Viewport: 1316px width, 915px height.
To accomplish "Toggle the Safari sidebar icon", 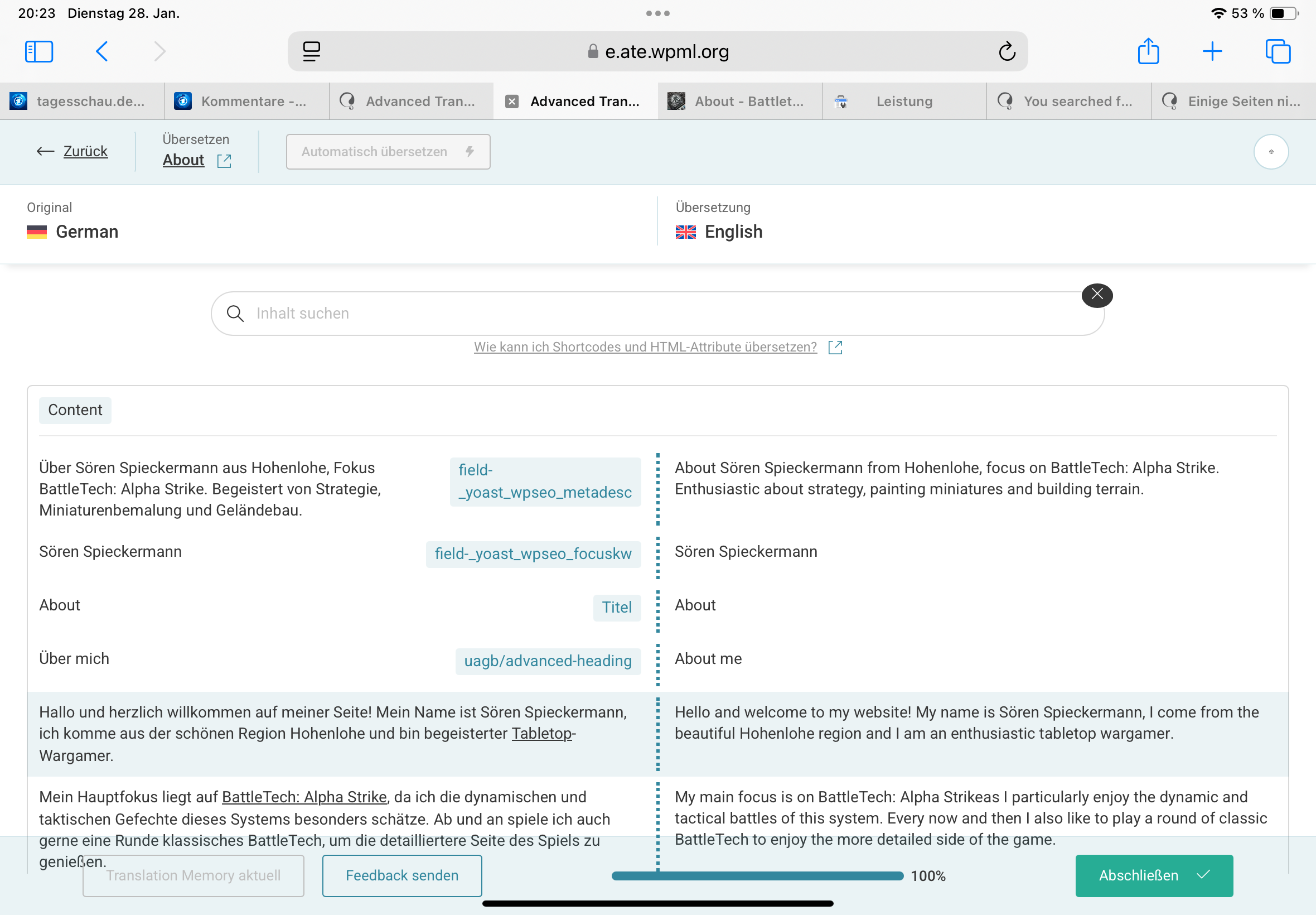I will point(39,51).
